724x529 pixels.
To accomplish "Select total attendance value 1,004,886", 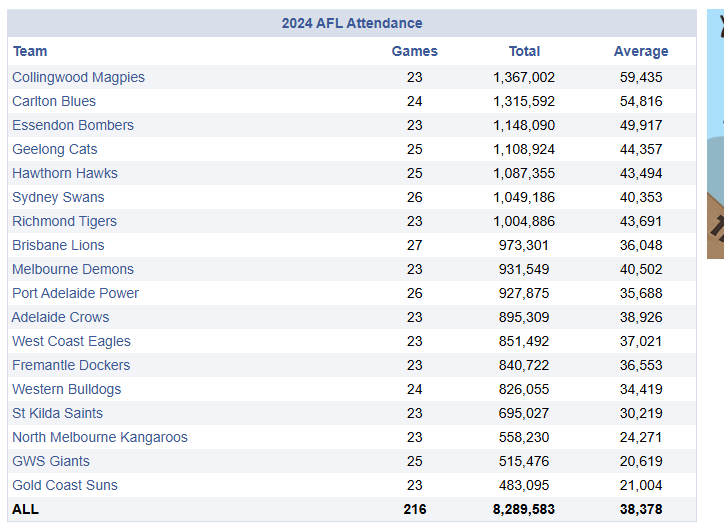I will point(524,221).
